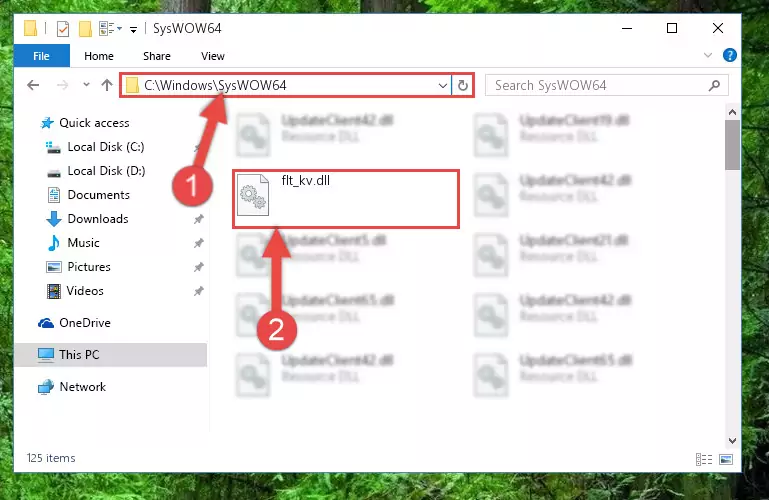Select This PC in navigation pane
769x500 pixels.
point(111,354)
